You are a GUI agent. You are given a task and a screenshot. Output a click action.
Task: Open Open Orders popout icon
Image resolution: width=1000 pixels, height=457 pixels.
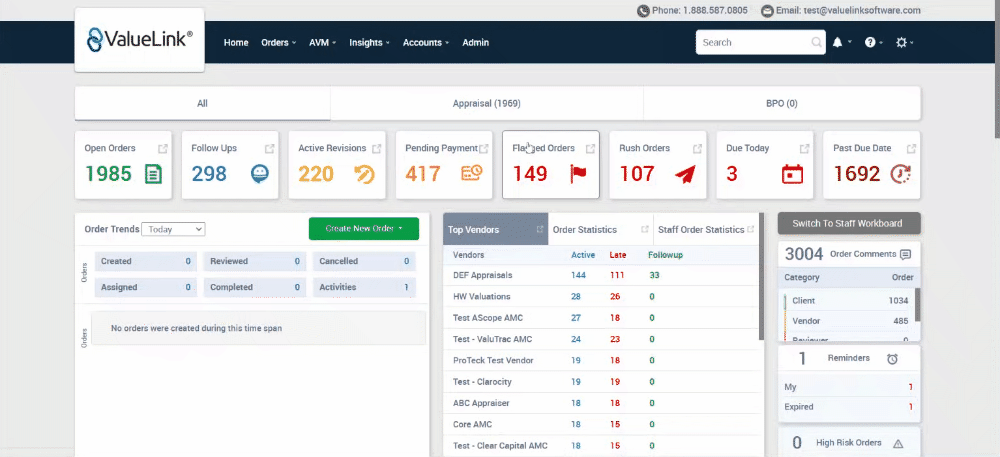(x=163, y=149)
